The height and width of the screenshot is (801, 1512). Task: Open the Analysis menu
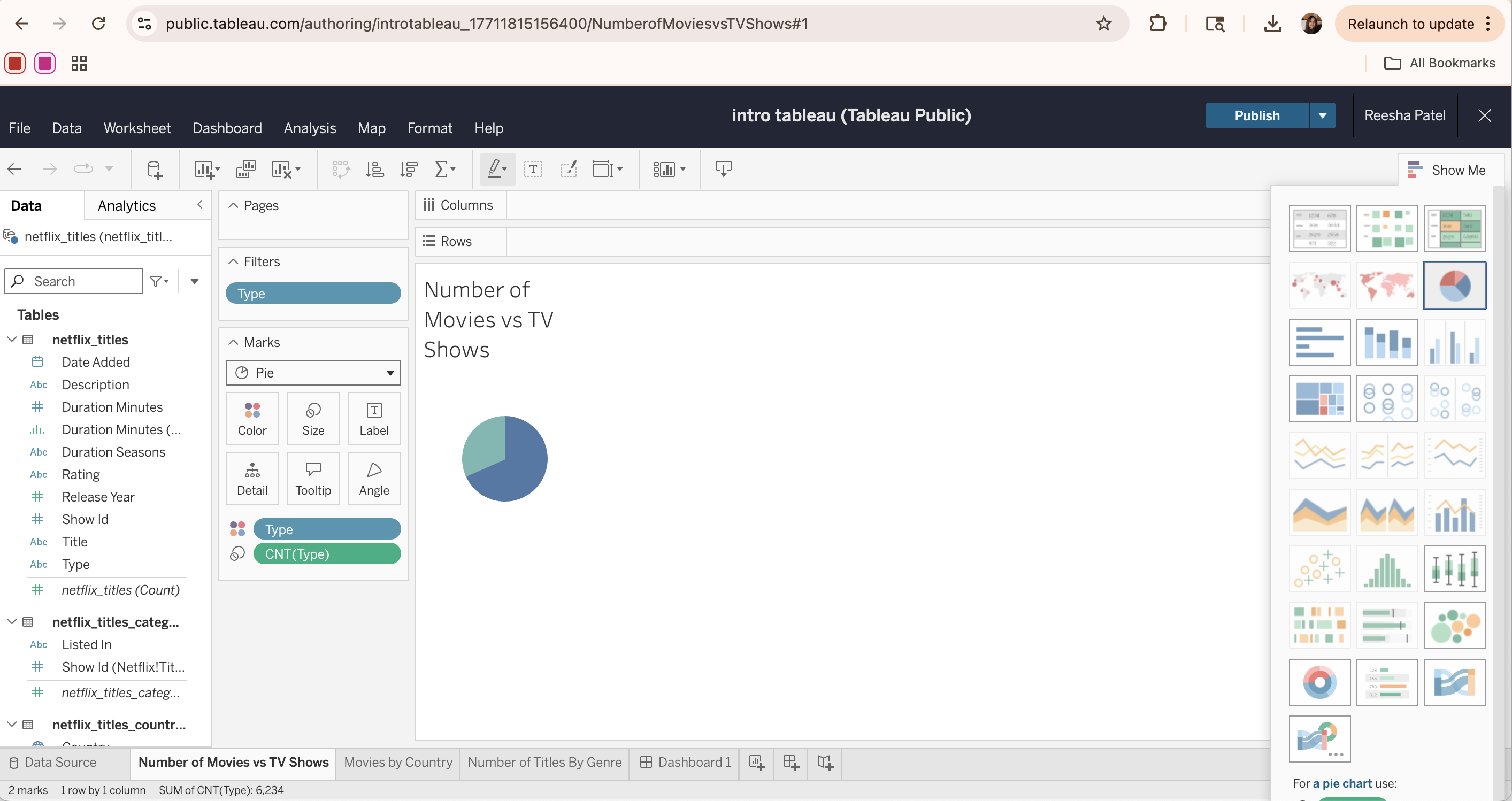[x=309, y=128]
